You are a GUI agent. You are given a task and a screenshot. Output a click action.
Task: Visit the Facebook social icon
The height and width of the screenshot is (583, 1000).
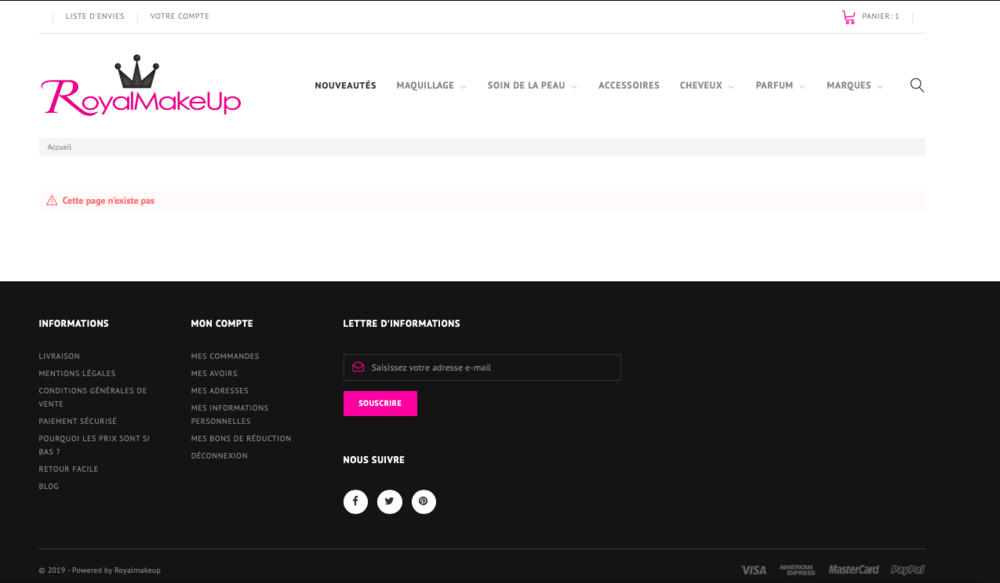pyautogui.click(x=355, y=501)
